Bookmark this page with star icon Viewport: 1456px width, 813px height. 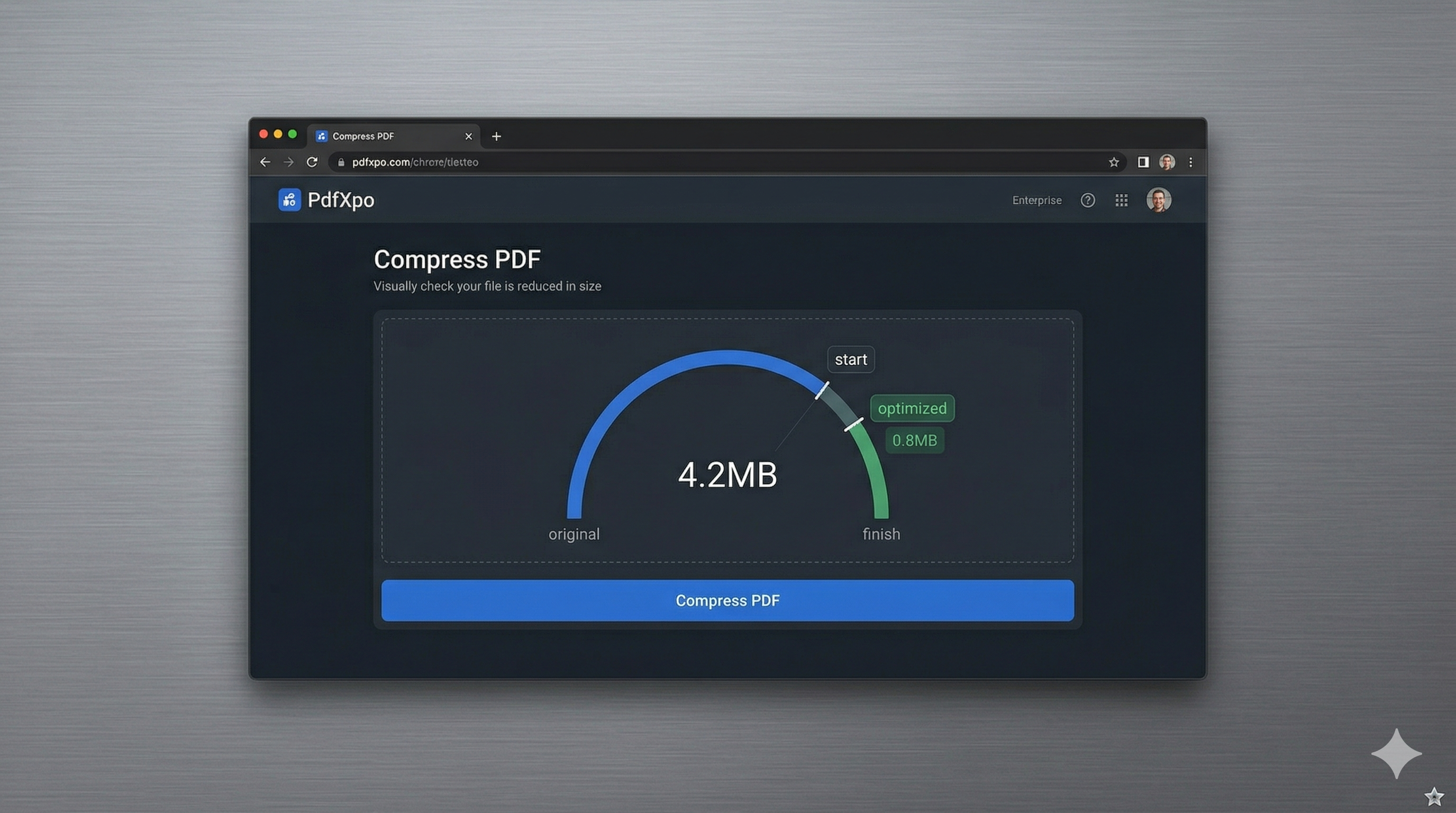[1114, 163]
